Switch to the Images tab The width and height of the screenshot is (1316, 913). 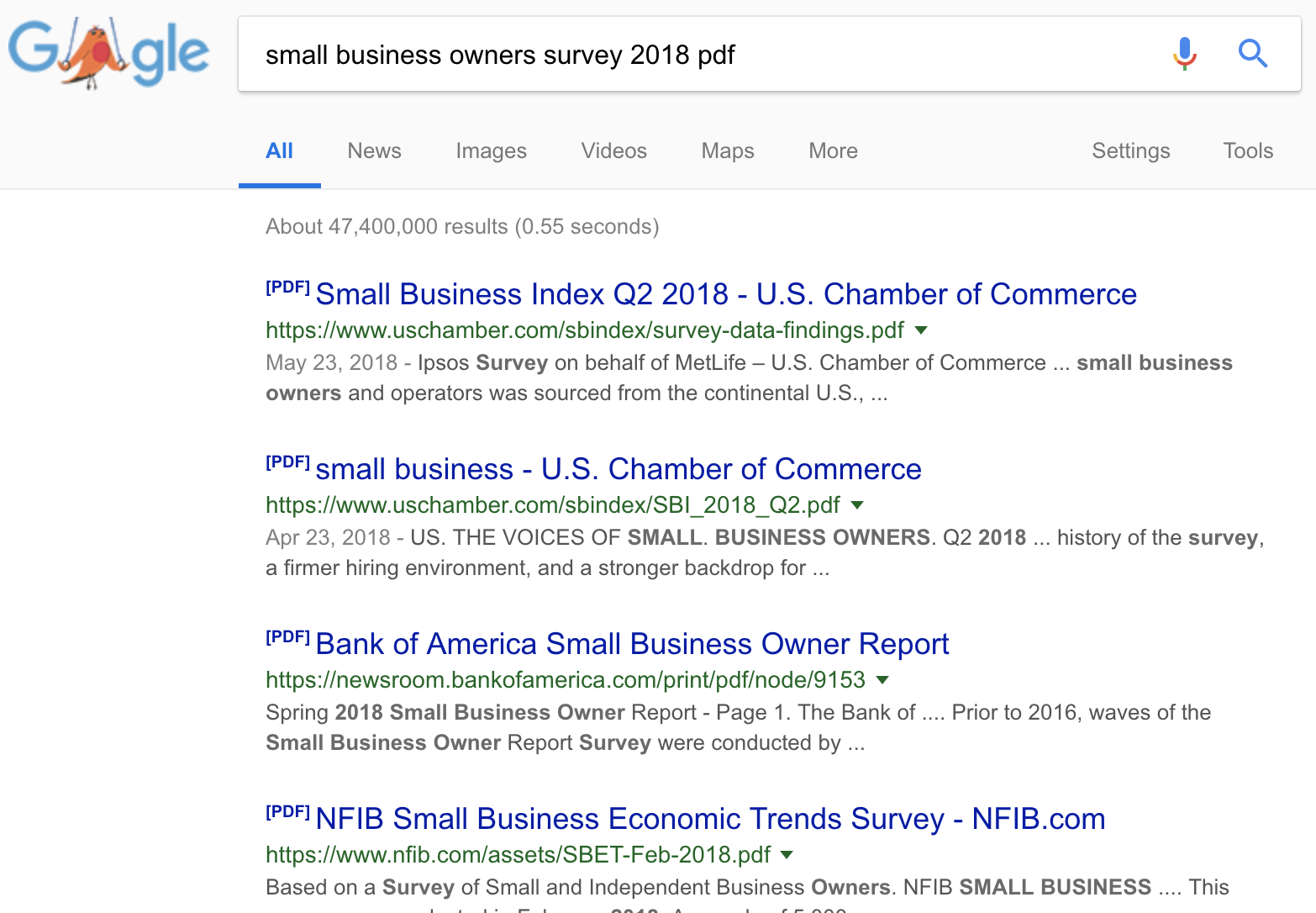492,150
